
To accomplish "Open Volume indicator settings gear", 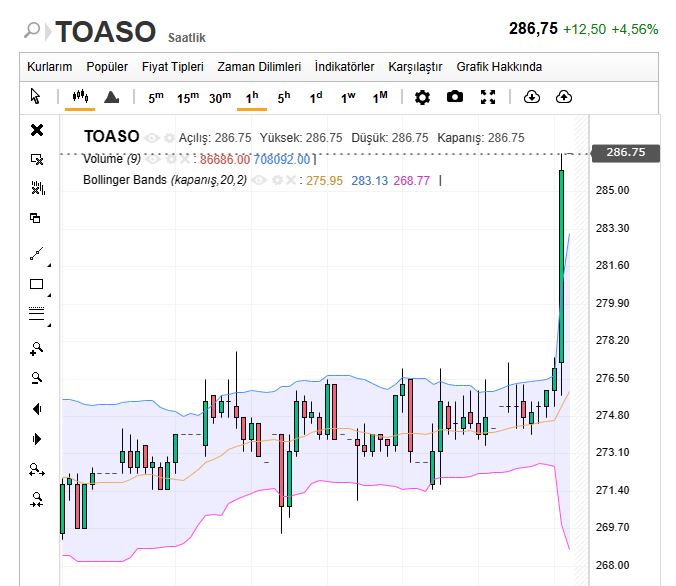I will click(x=171, y=159).
